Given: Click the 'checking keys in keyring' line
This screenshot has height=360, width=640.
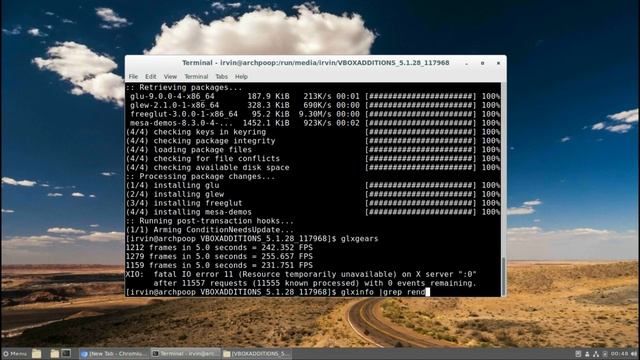Looking at the screenshot, I should 313,132.
